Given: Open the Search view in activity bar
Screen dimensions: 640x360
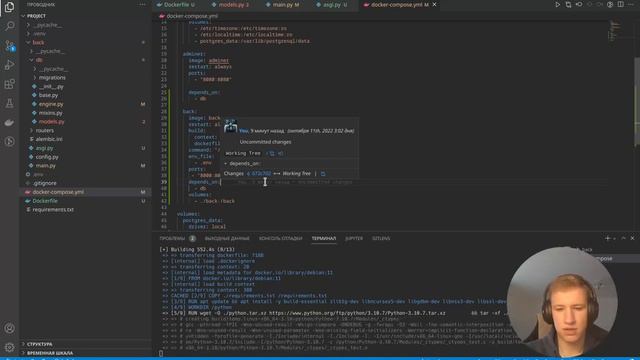Looking at the screenshot, I should (x=9, y=26).
